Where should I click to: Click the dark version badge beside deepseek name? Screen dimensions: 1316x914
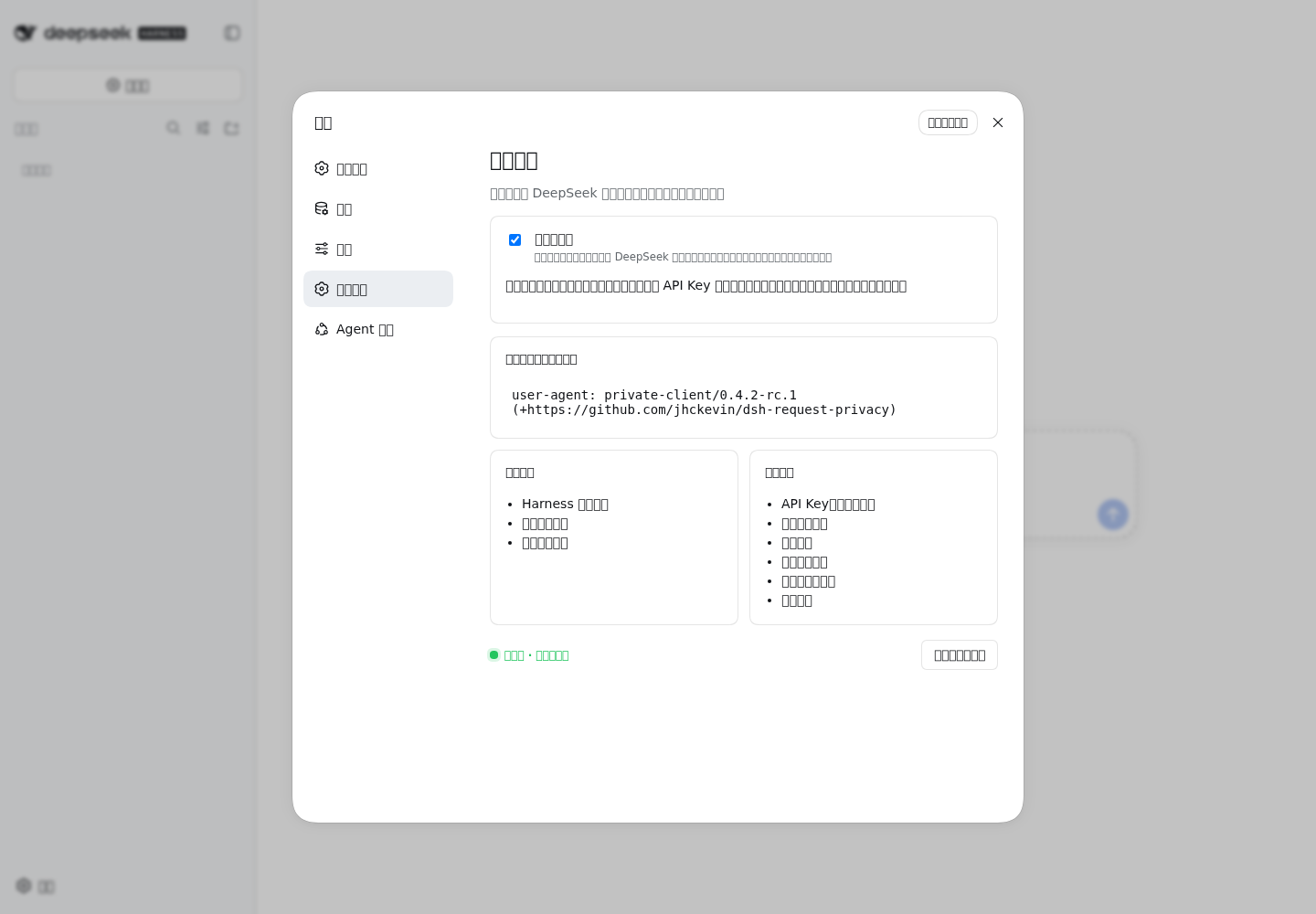pyautogui.click(x=162, y=33)
